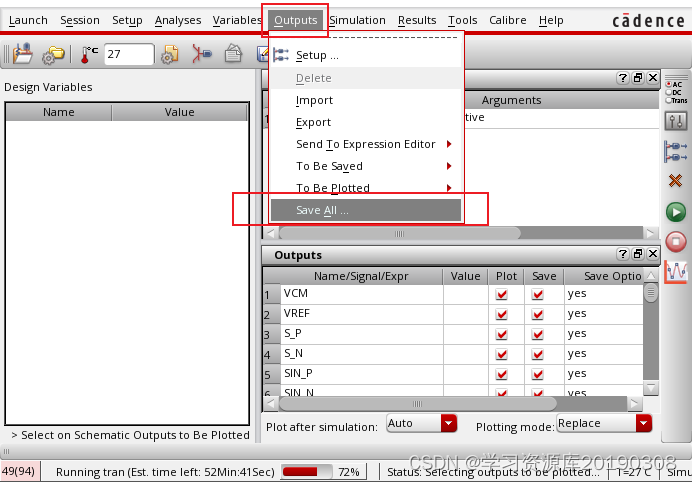The image size is (692, 482).
Task: Click the help button of Outputs panel
Action: 622,255
